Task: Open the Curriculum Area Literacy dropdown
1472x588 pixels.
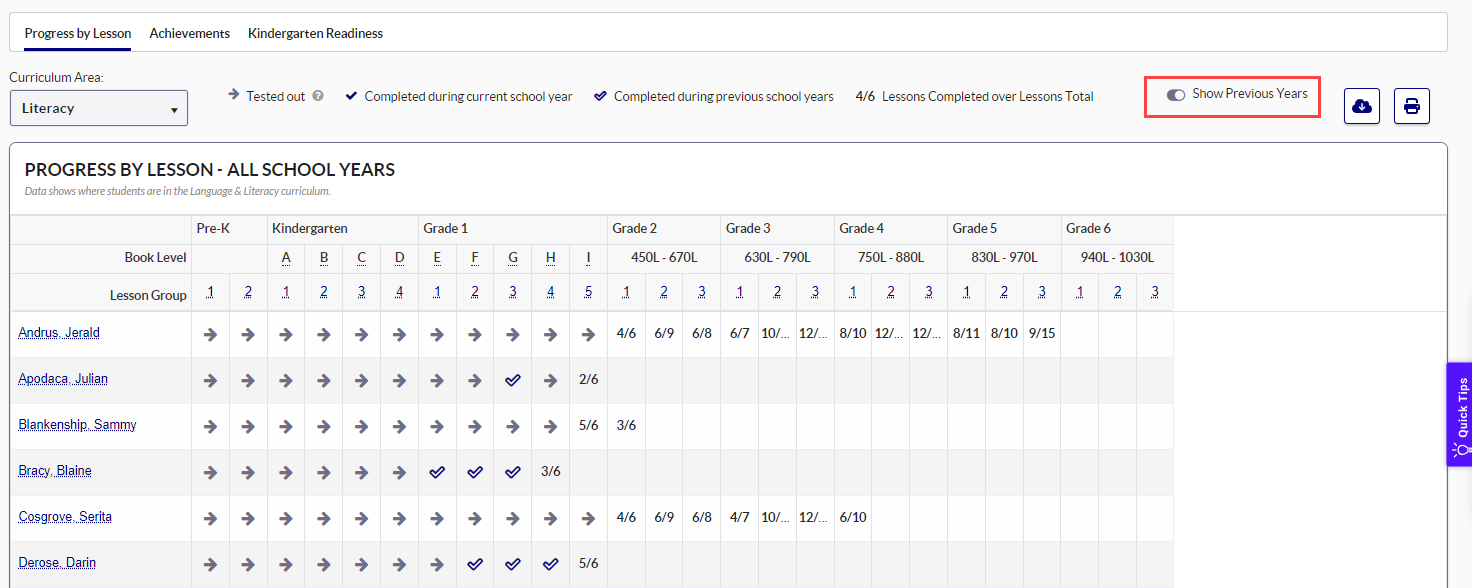Action: pos(99,108)
